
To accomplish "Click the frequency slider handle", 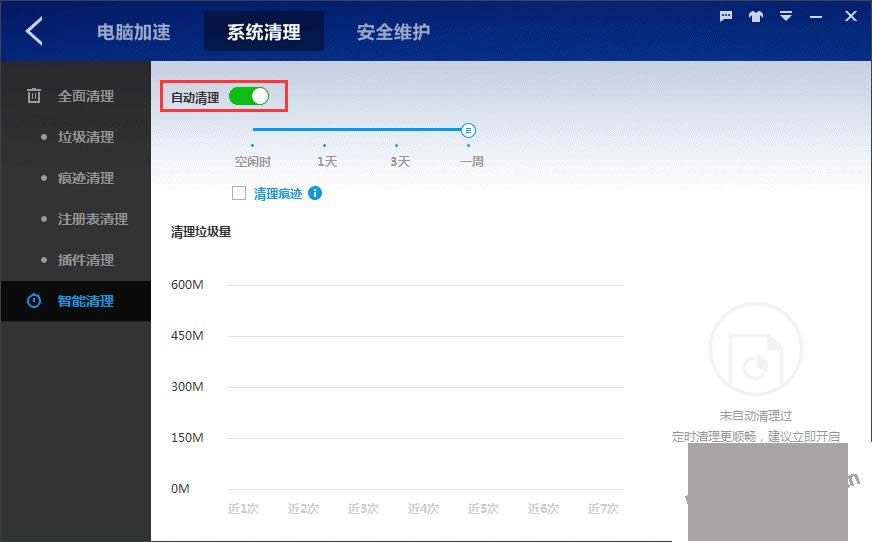I will (468, 131).
